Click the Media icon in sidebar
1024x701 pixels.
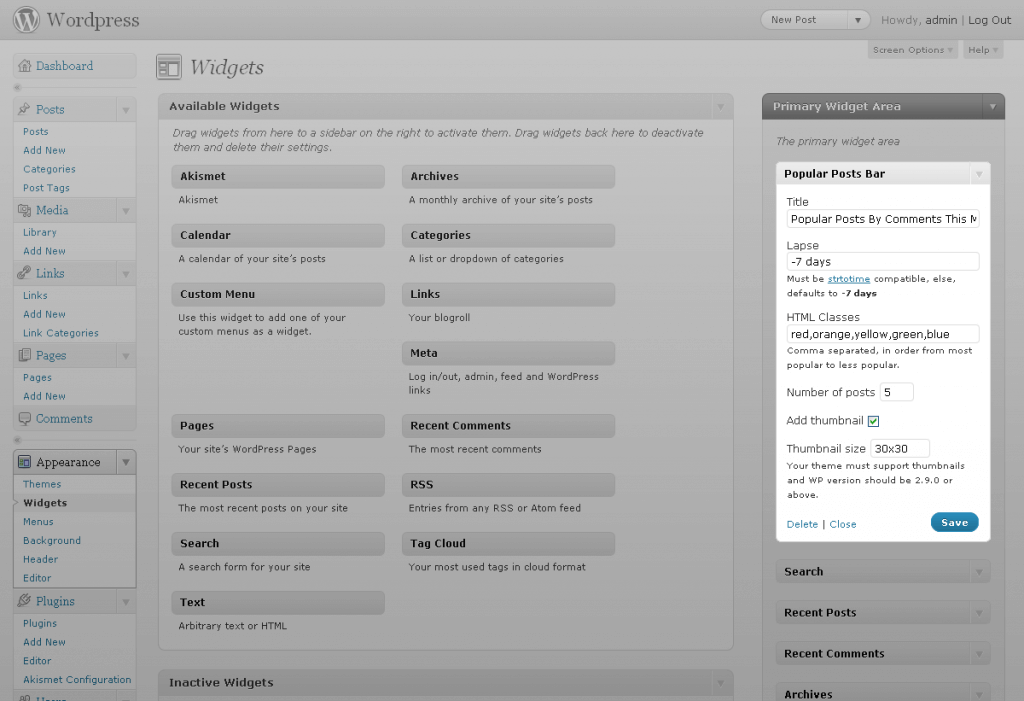pos(25,210)
